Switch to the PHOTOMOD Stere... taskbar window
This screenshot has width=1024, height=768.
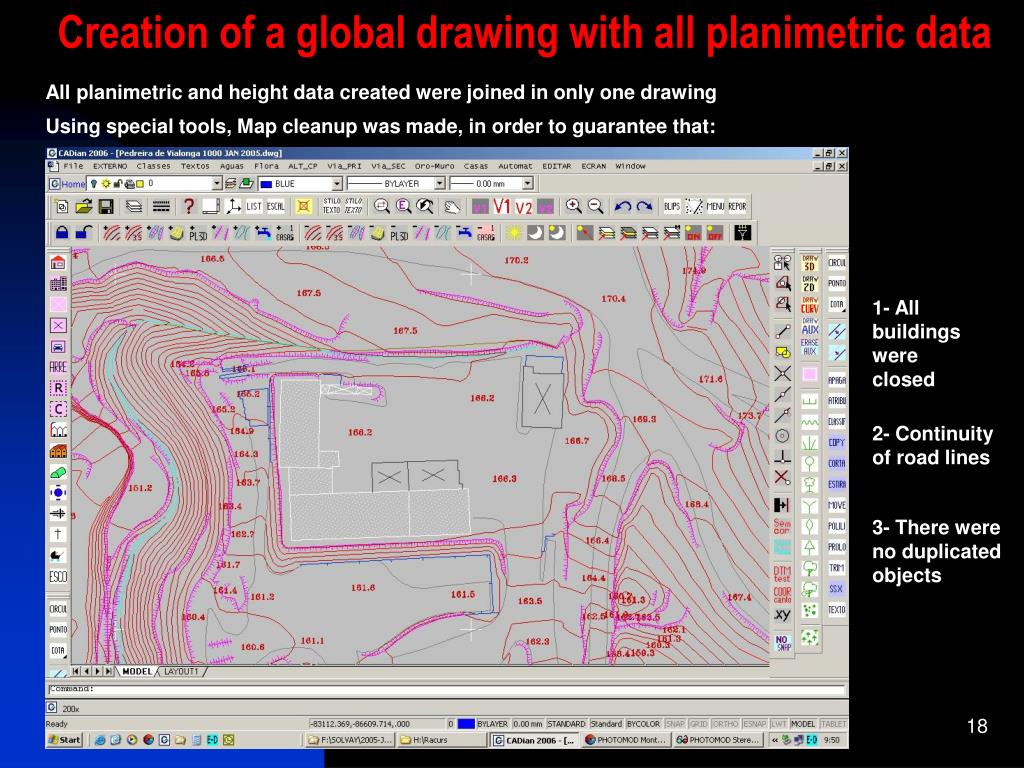tap(718, 740)
